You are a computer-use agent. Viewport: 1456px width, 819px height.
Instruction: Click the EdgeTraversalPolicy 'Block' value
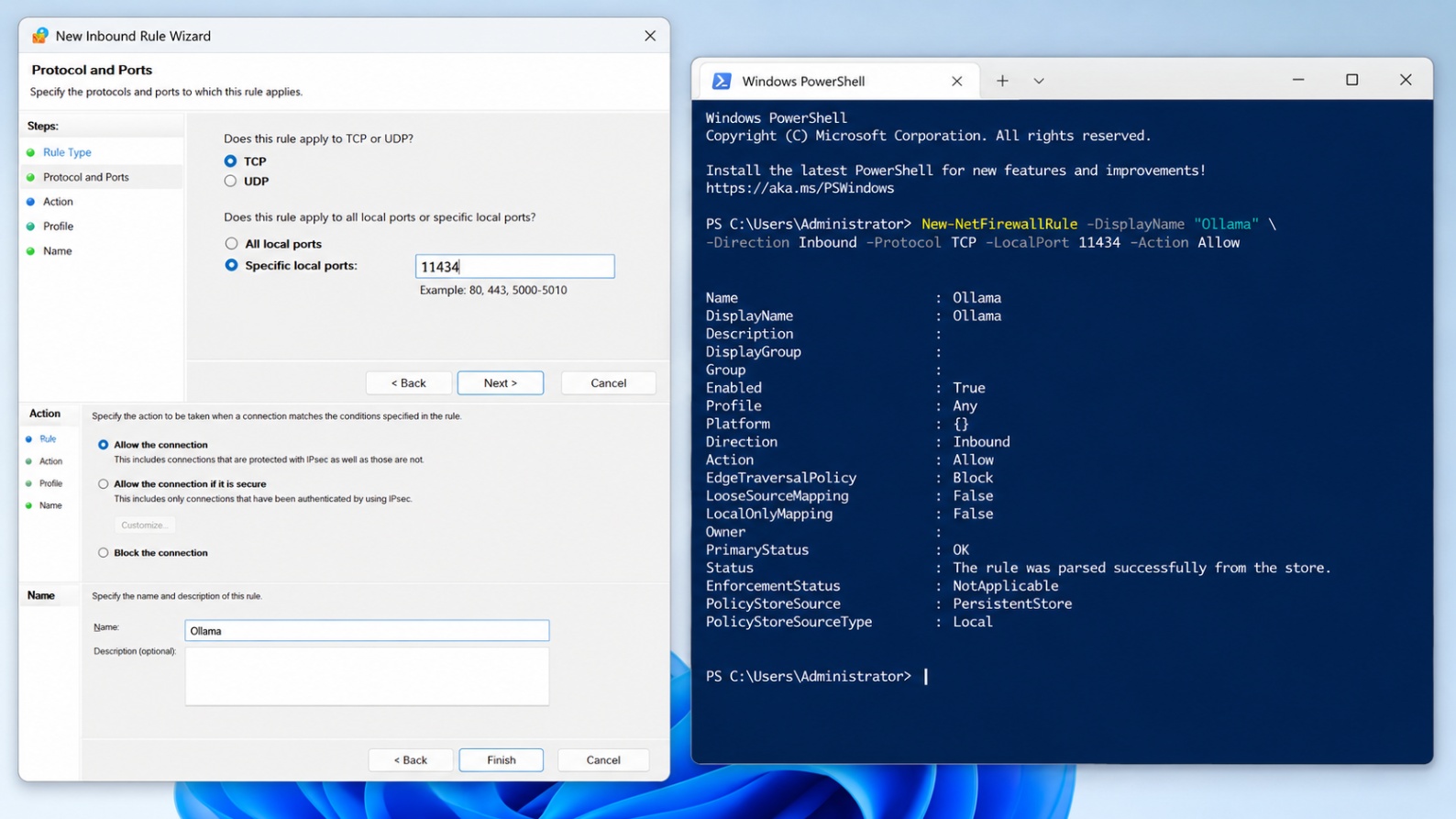[x=973, y=478]
